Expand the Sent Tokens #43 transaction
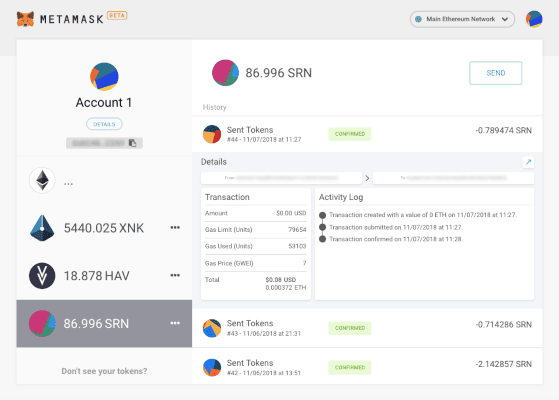559x400 pixels. tap(367, 328)
